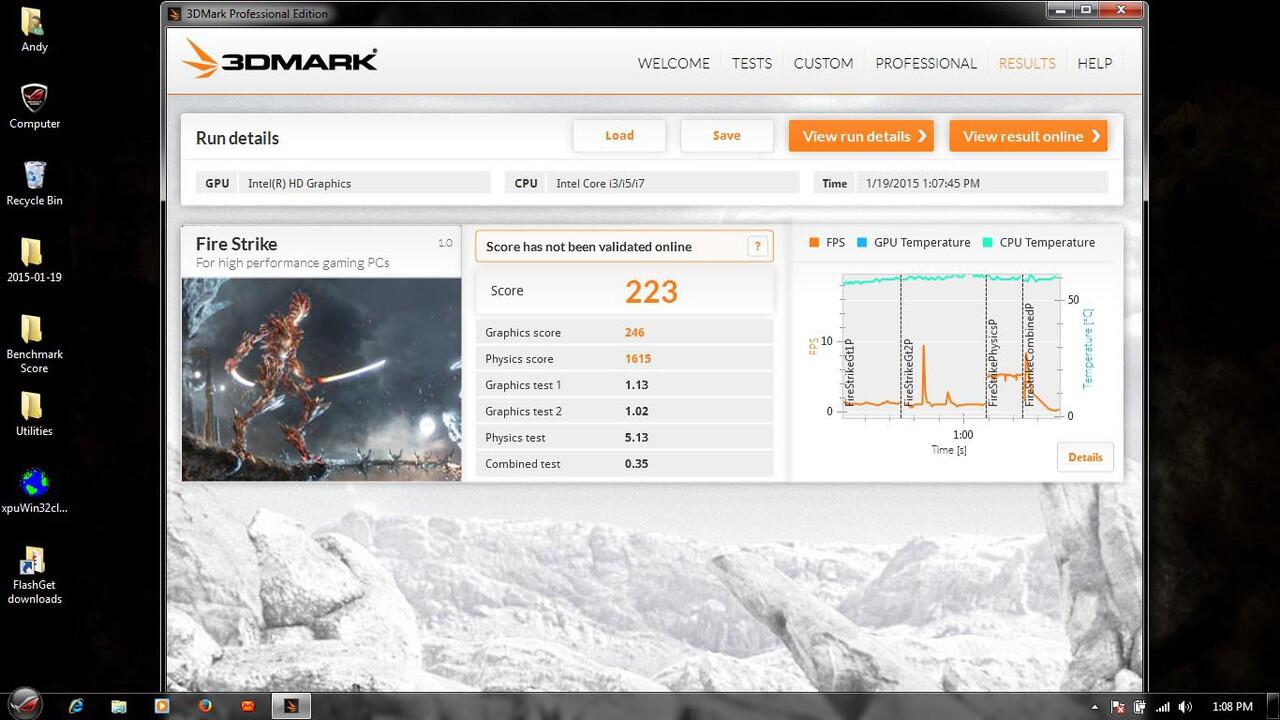Viewport: 1280px width, 720px height.
Task: Click the Time field 1/19/2015 1:07:45 PM
Action: pos(961,183)
